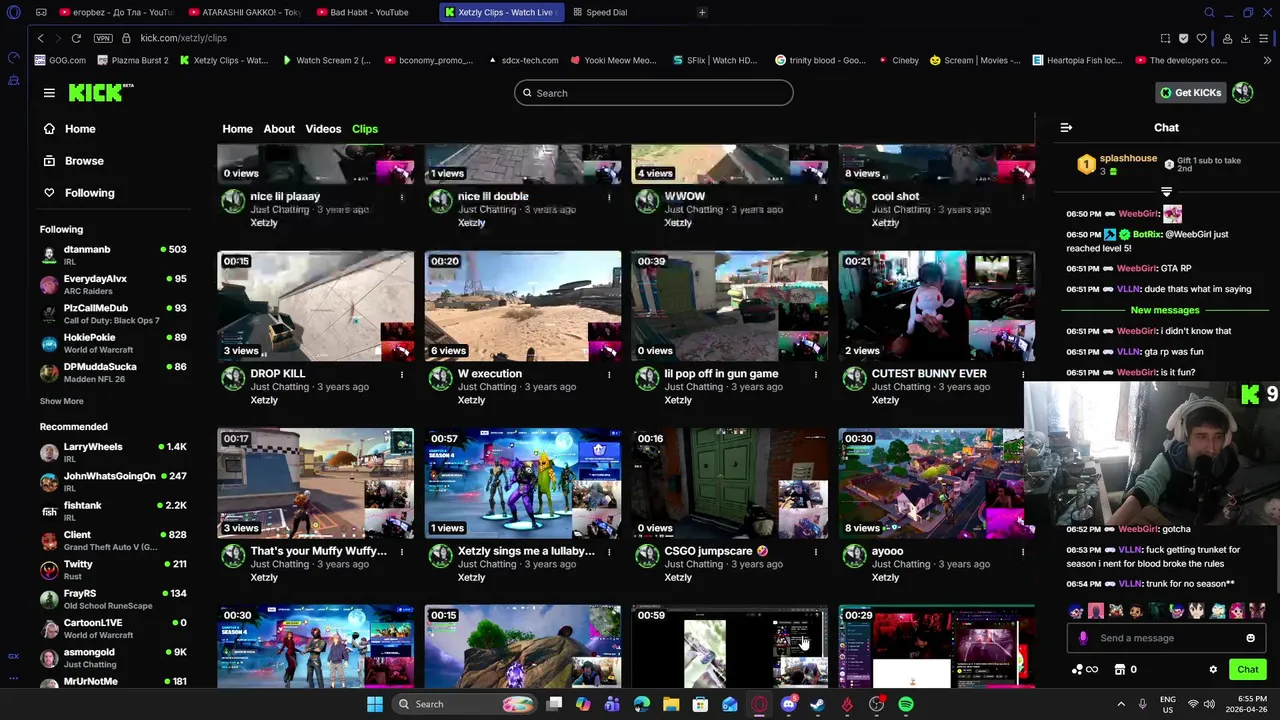Open splashhouse gifter in chat leaderboard
The image size is (1280, 720).
1128,158
